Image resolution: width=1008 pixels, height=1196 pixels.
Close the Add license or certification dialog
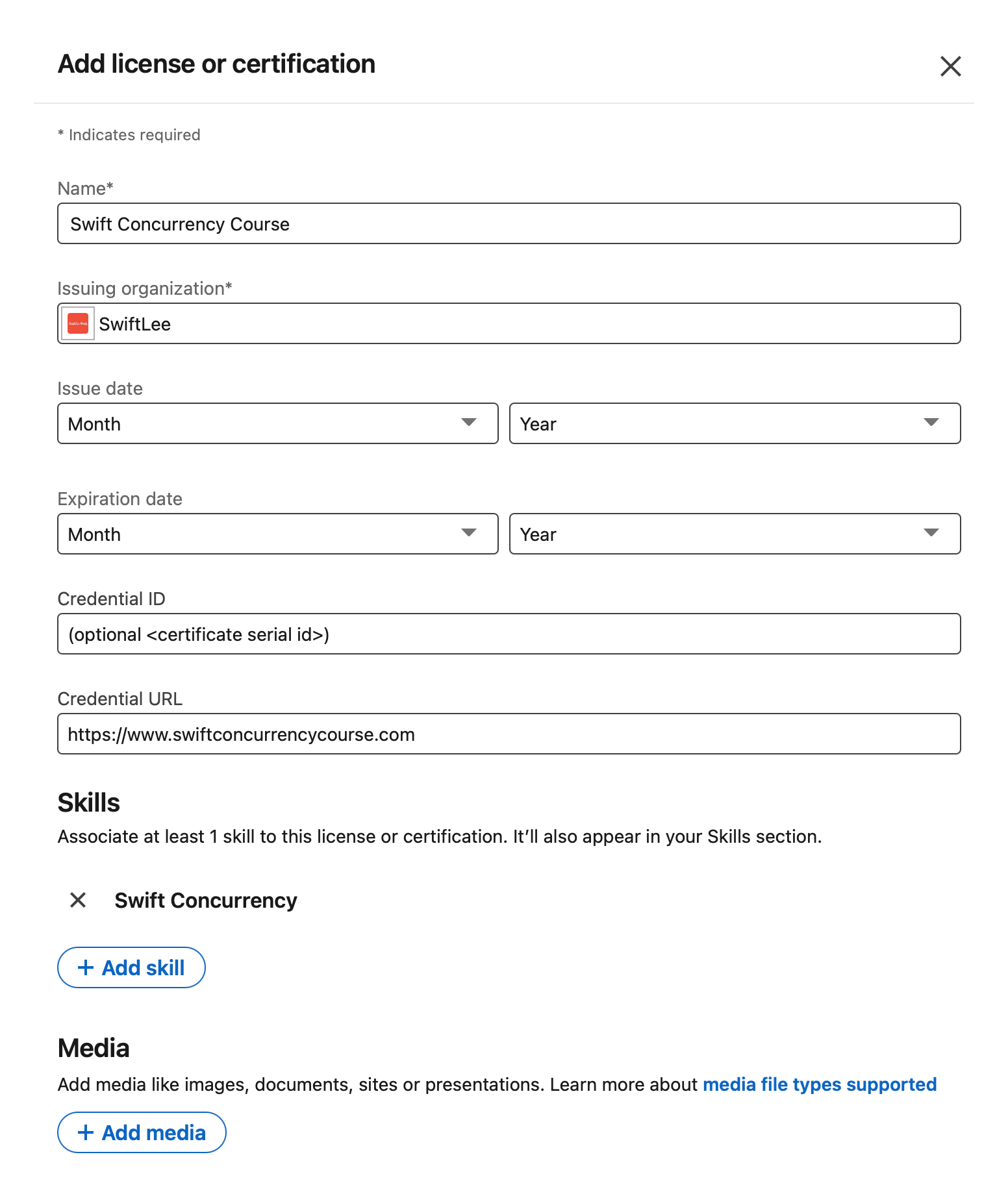(x=950, y=66)
